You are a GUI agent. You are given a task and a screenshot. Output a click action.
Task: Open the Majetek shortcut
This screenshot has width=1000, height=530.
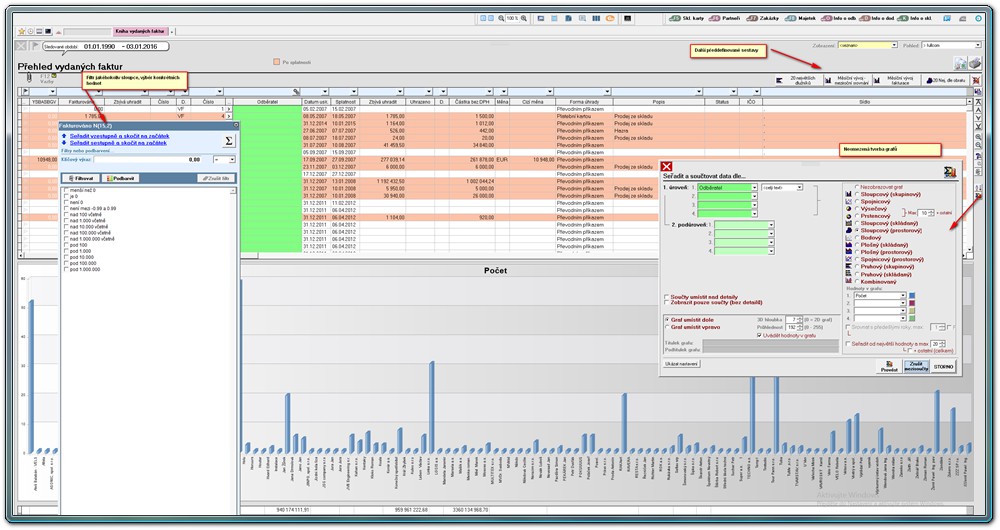click(x=801, y=18)
